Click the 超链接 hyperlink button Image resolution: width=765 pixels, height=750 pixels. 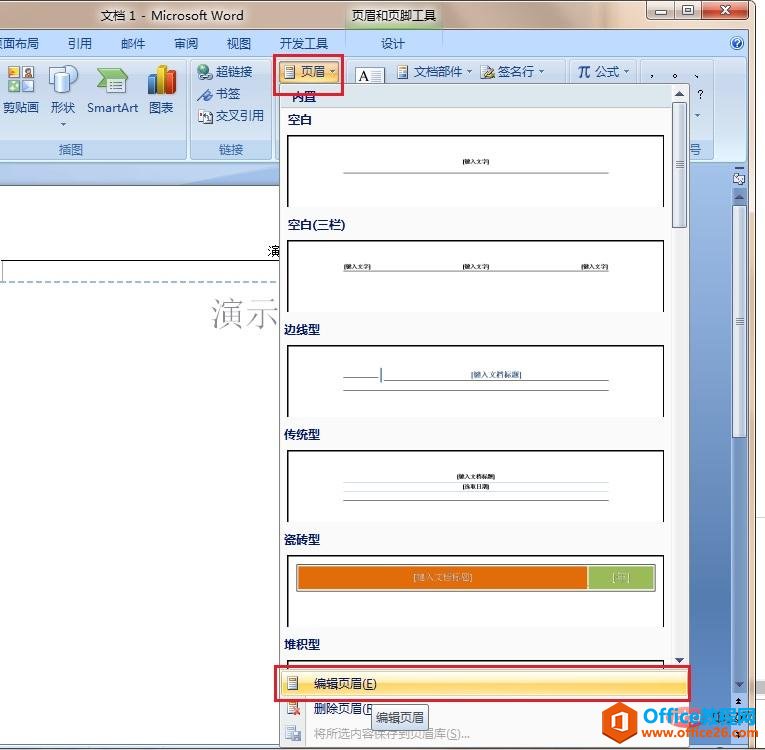(x=225, y=72)
